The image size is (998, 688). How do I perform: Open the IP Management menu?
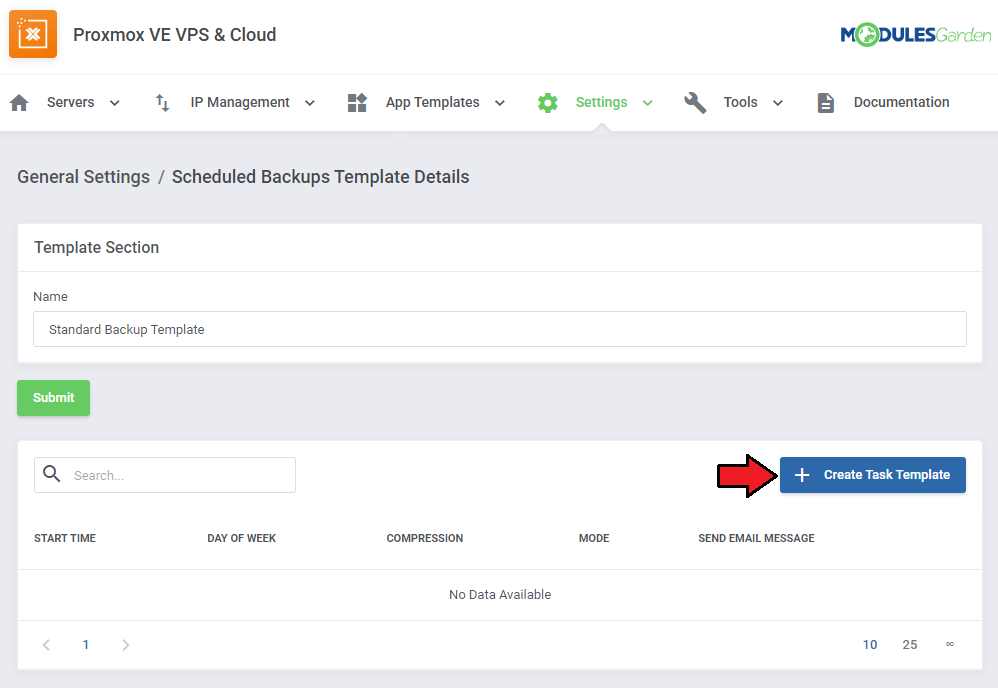coord(240,102)
